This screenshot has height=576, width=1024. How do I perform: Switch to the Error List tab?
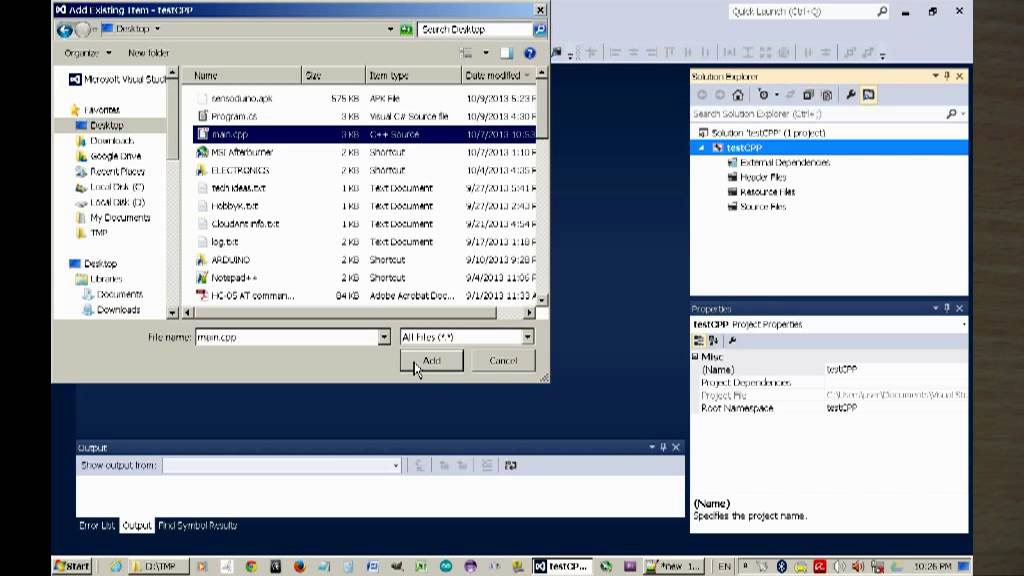(97, 526)
